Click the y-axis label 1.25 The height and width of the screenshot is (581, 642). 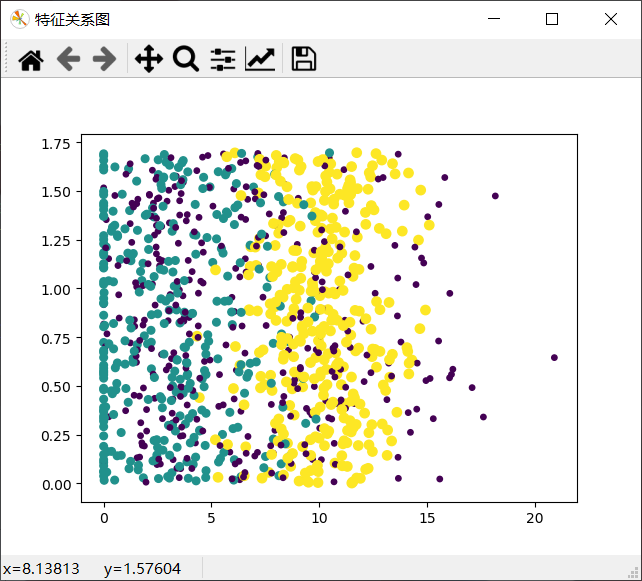coord(56,241)
